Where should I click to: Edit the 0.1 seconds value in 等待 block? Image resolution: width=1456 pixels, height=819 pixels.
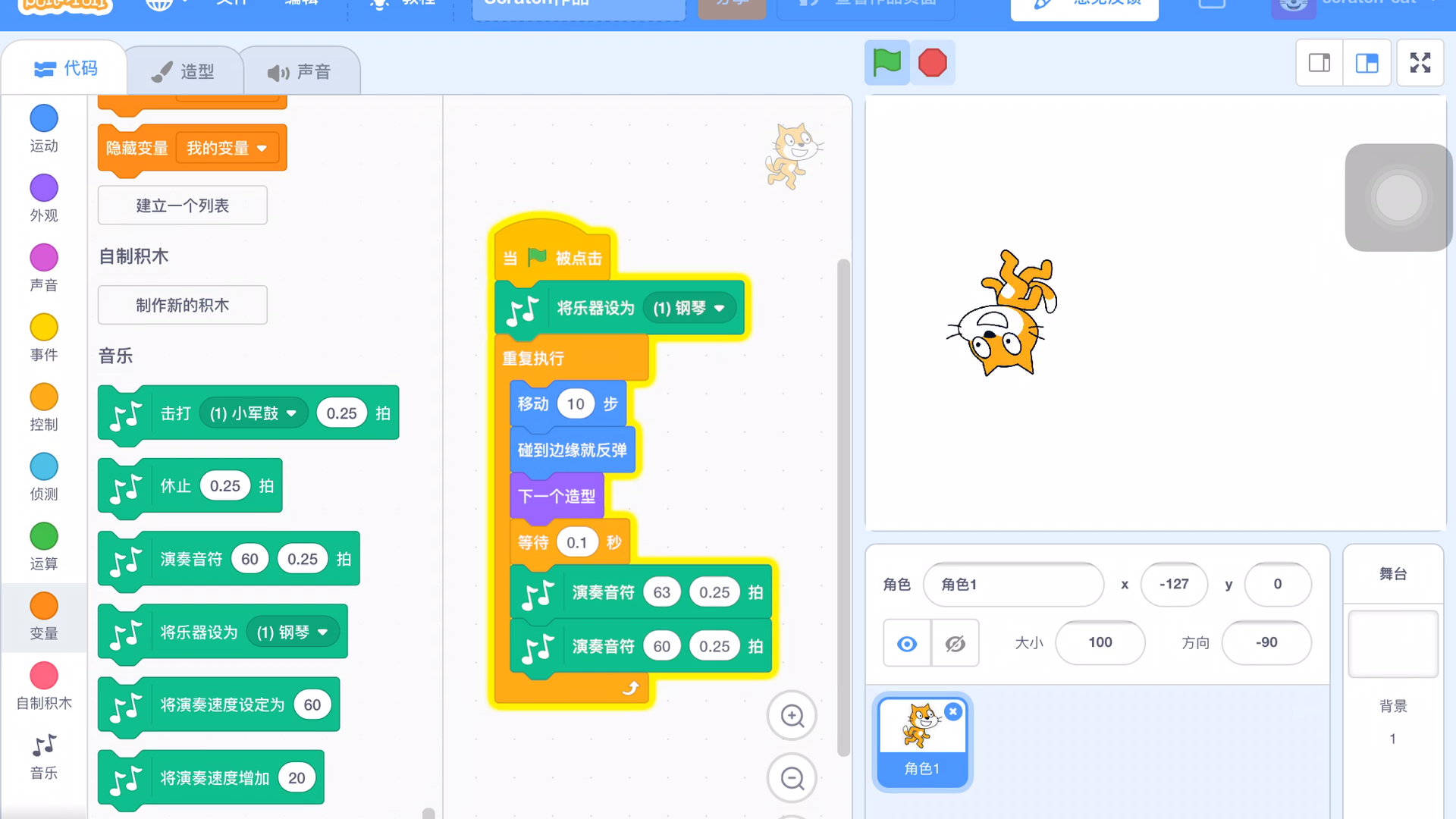[577, 543]
